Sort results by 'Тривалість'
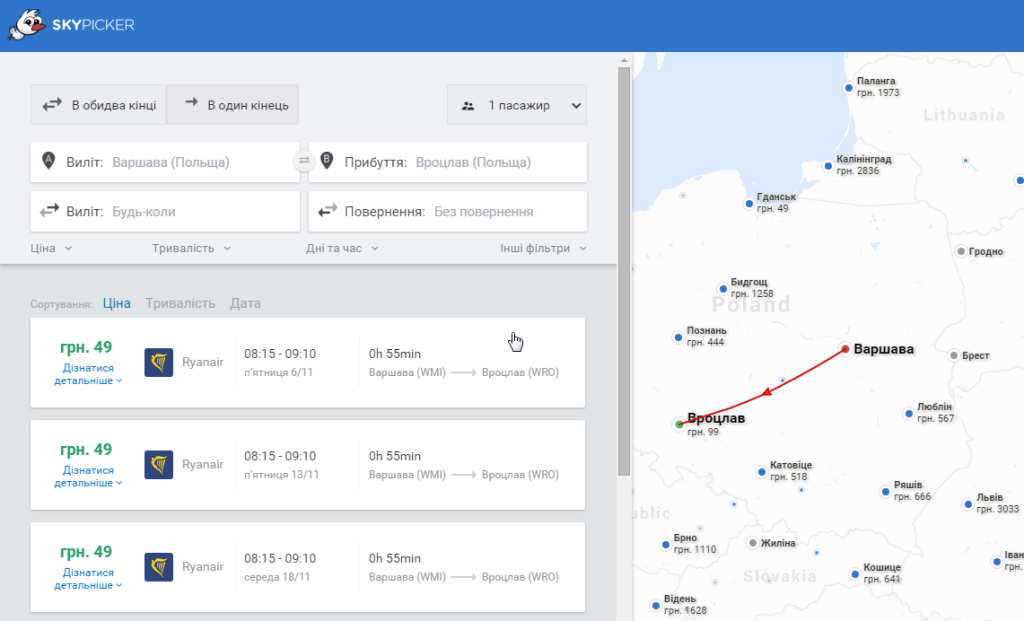 click(x=180, y=304)
